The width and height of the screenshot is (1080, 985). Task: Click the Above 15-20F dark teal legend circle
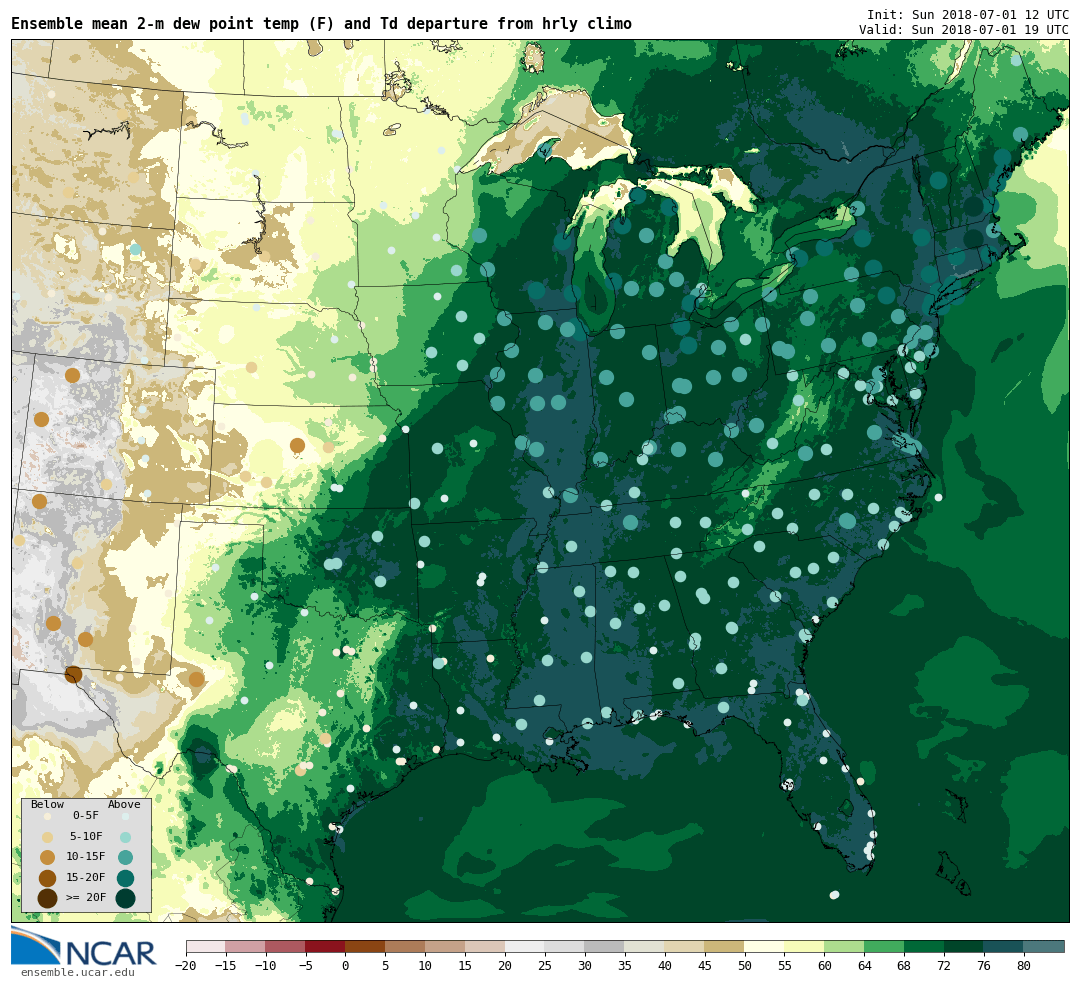click(x=125, y=878)
